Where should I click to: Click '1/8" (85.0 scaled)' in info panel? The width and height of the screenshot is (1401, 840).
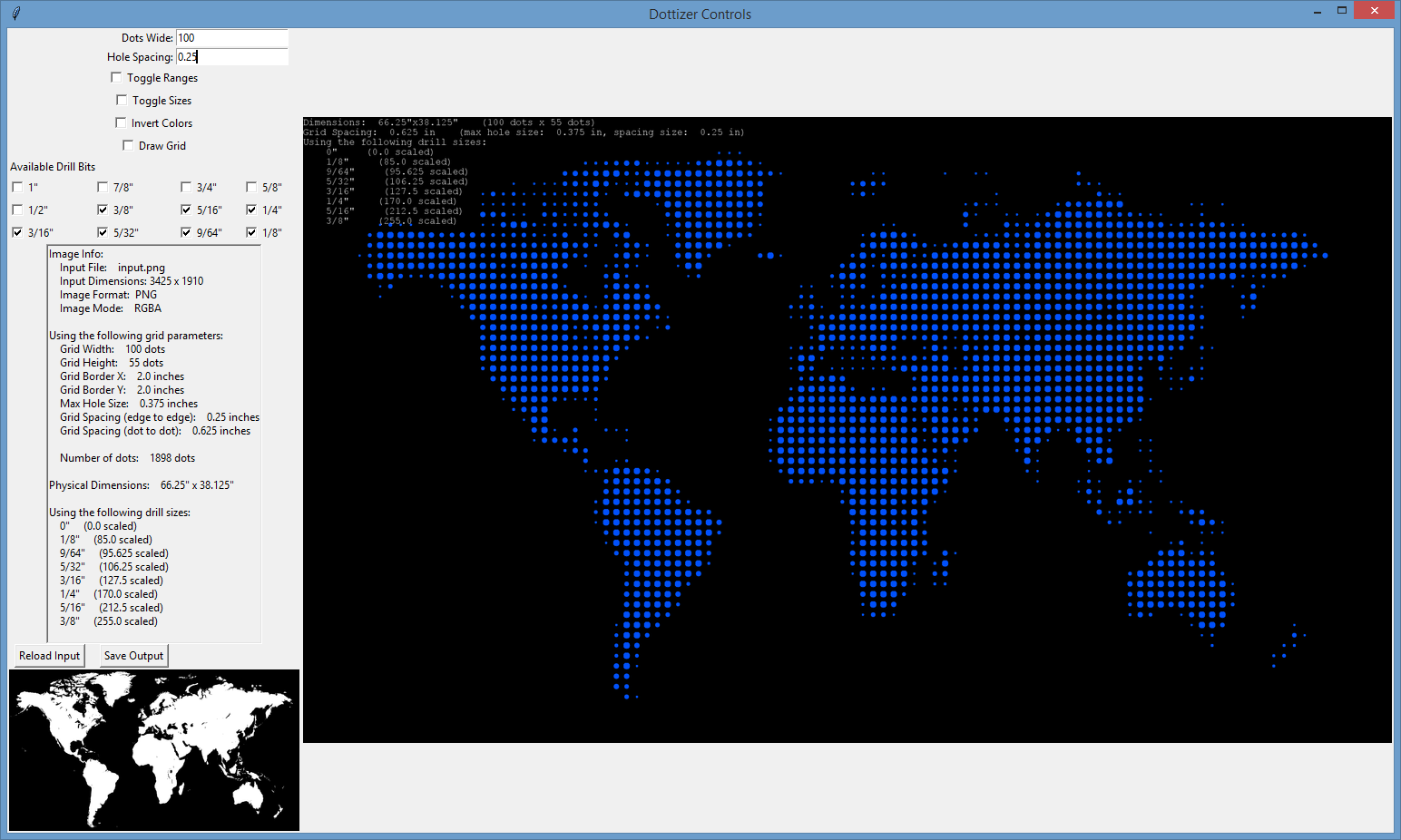point(106,540)
